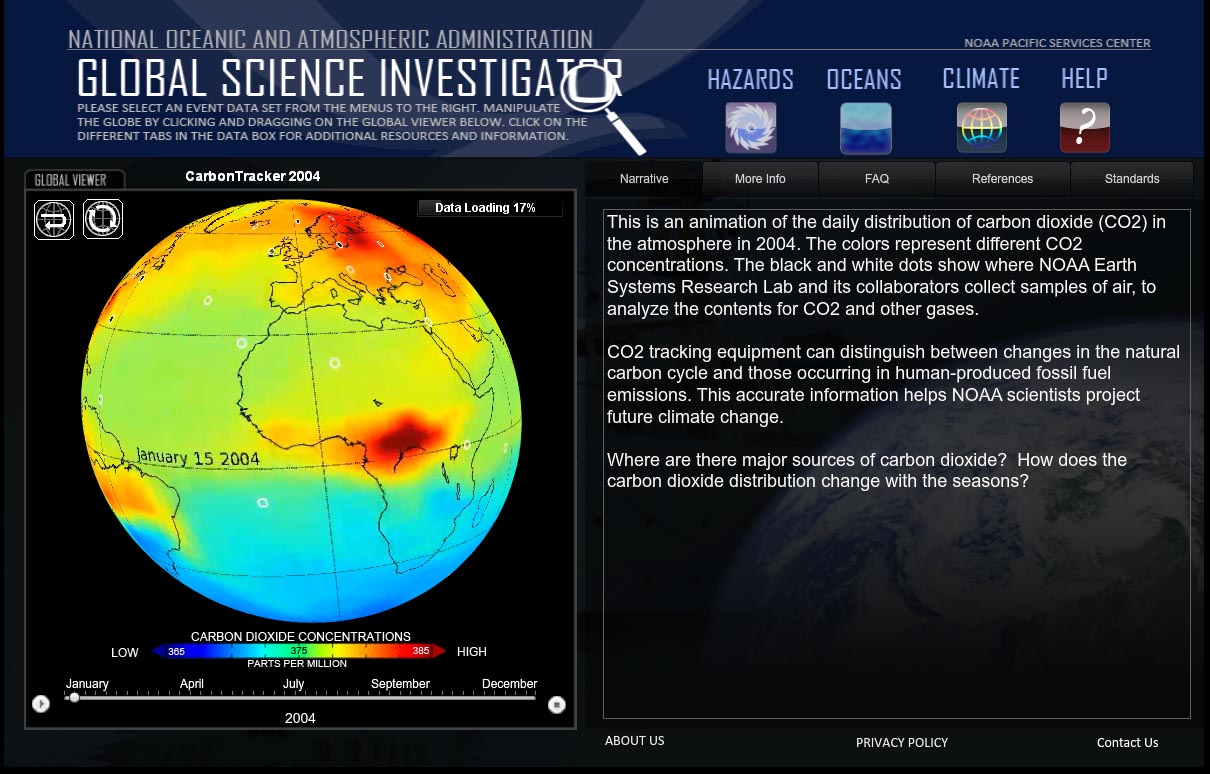Click the LOW label of the legend
The image size is (1210, 774).
[125, 652]
